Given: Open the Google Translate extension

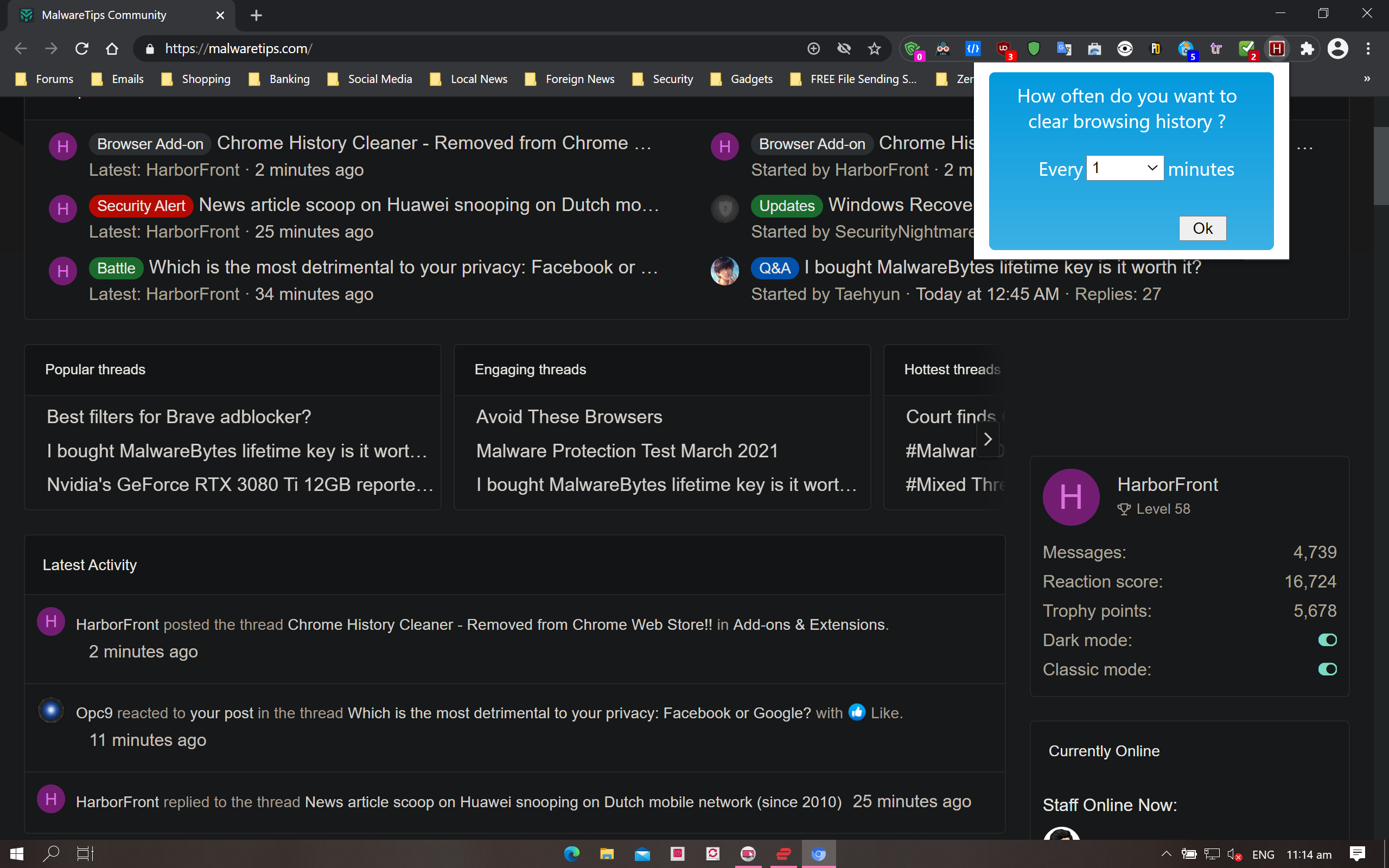Looking at the screenshot, I should (x=1063, y=49).
